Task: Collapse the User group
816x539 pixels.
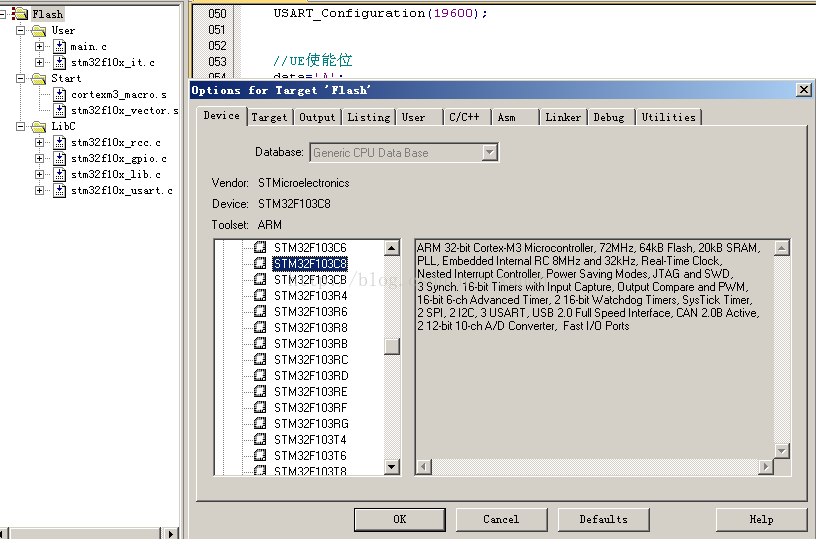Action: pos(20,30)
